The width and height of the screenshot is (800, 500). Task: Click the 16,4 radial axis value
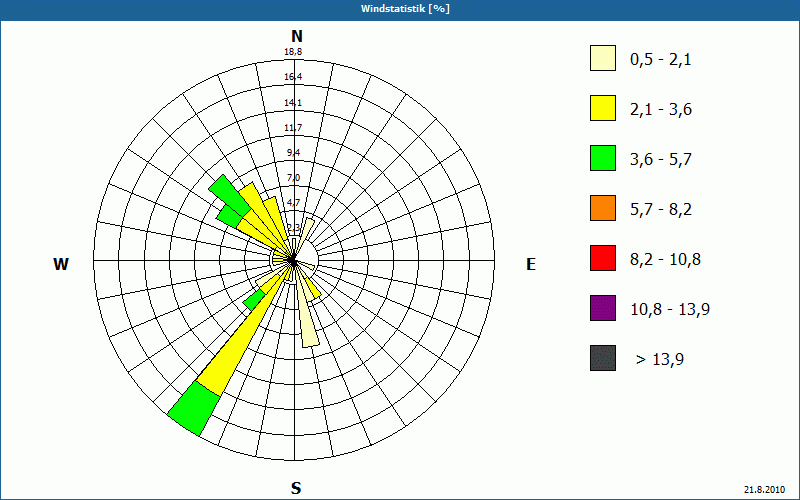293,77
